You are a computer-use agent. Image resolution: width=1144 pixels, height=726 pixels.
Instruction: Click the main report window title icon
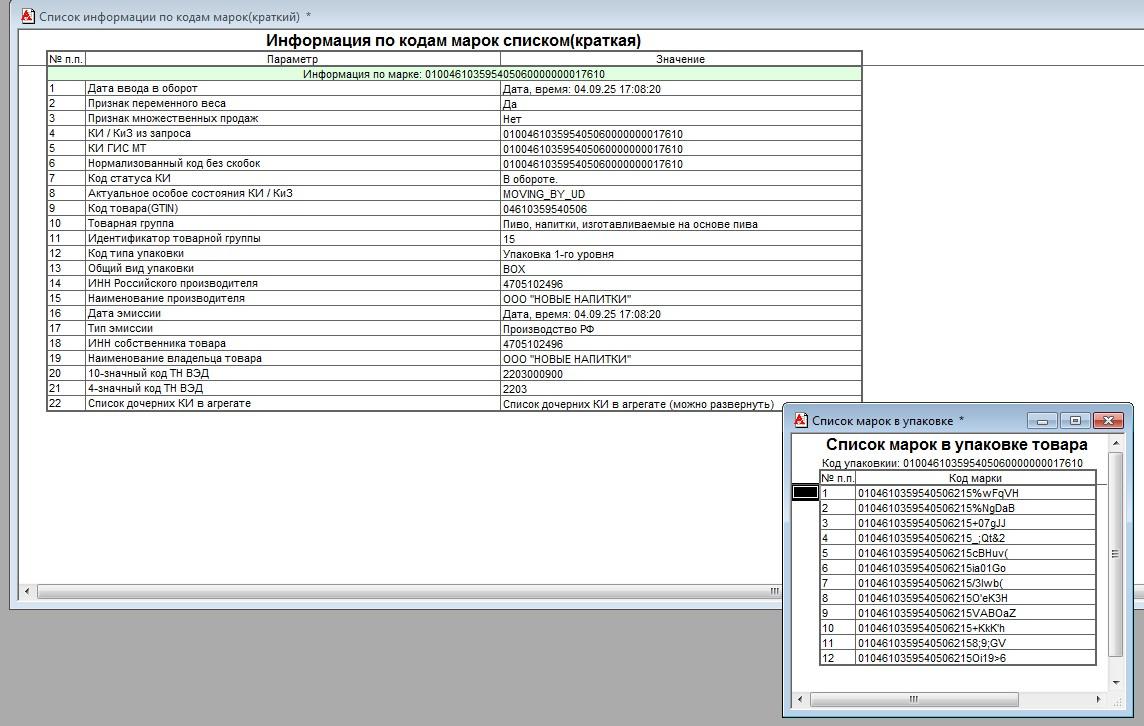click(28, 16)
